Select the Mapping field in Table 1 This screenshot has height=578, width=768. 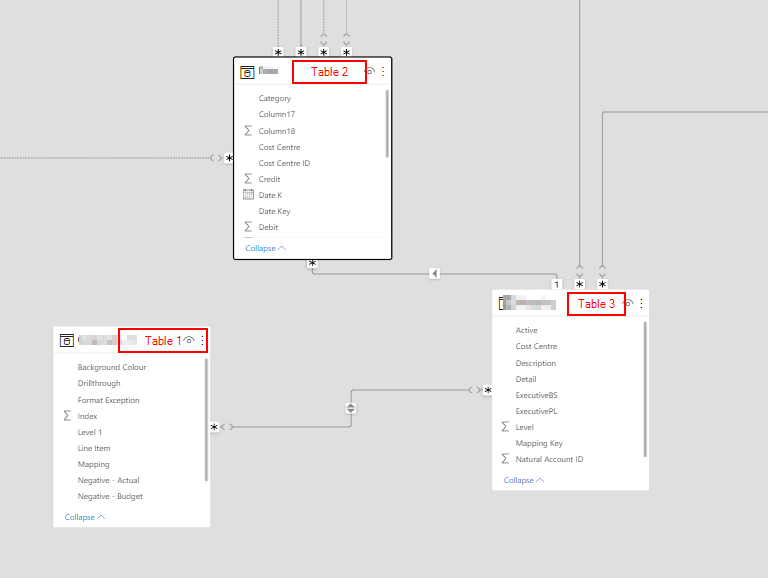click(x=93, y=464)
